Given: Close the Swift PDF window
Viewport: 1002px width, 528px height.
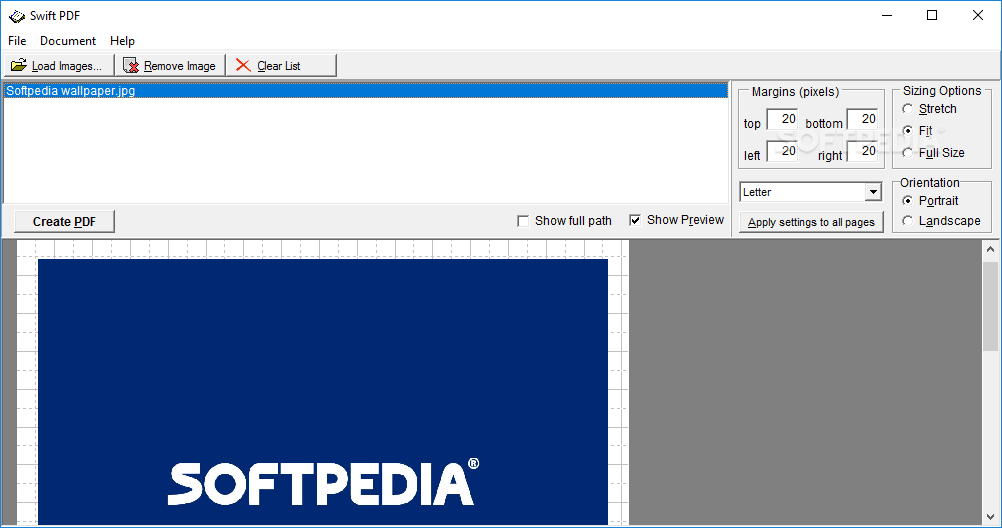Looking at the screenshot, I should coord(978,15).
